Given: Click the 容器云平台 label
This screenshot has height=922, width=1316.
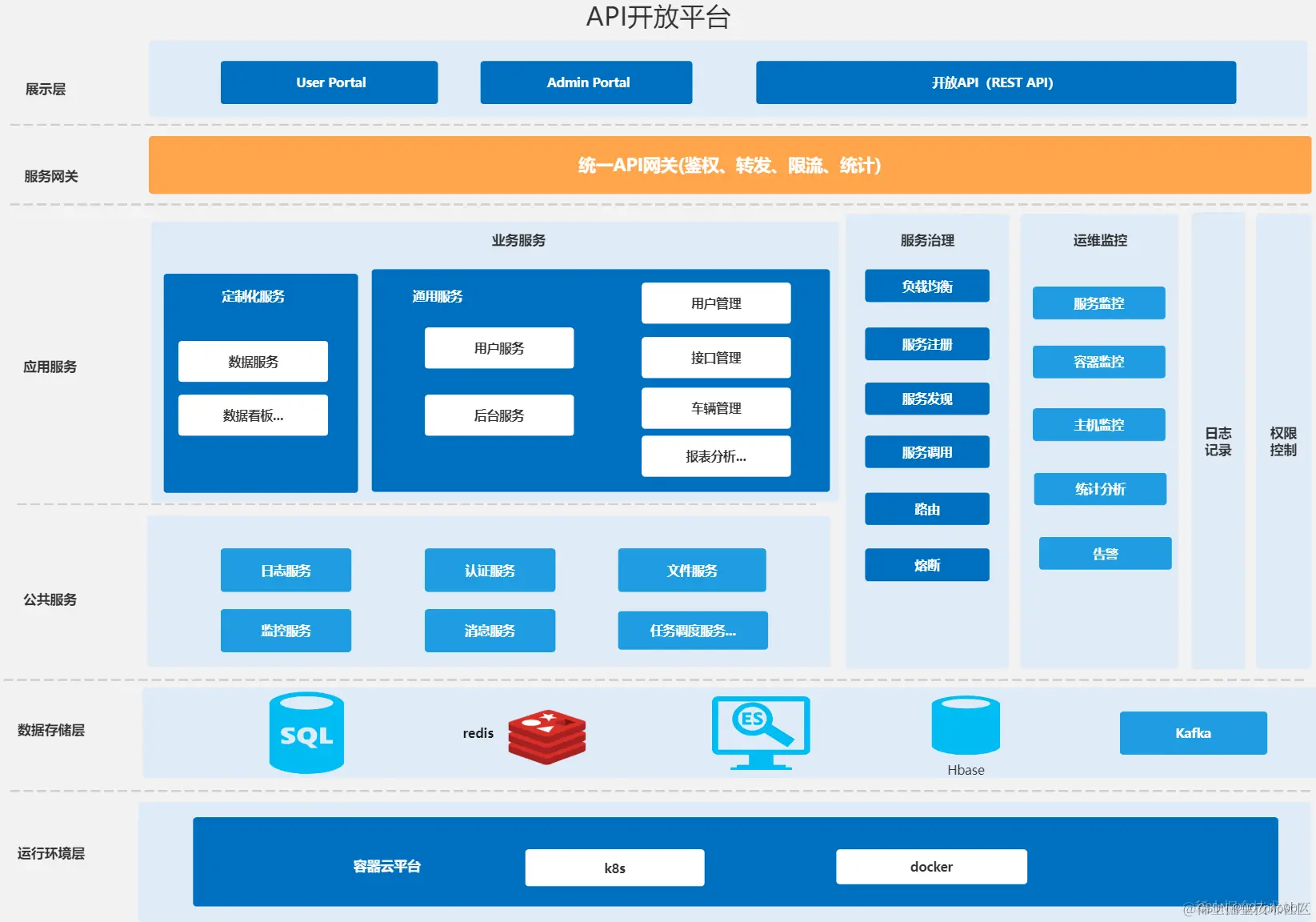Looking at the screenshot, I should 386,866.
